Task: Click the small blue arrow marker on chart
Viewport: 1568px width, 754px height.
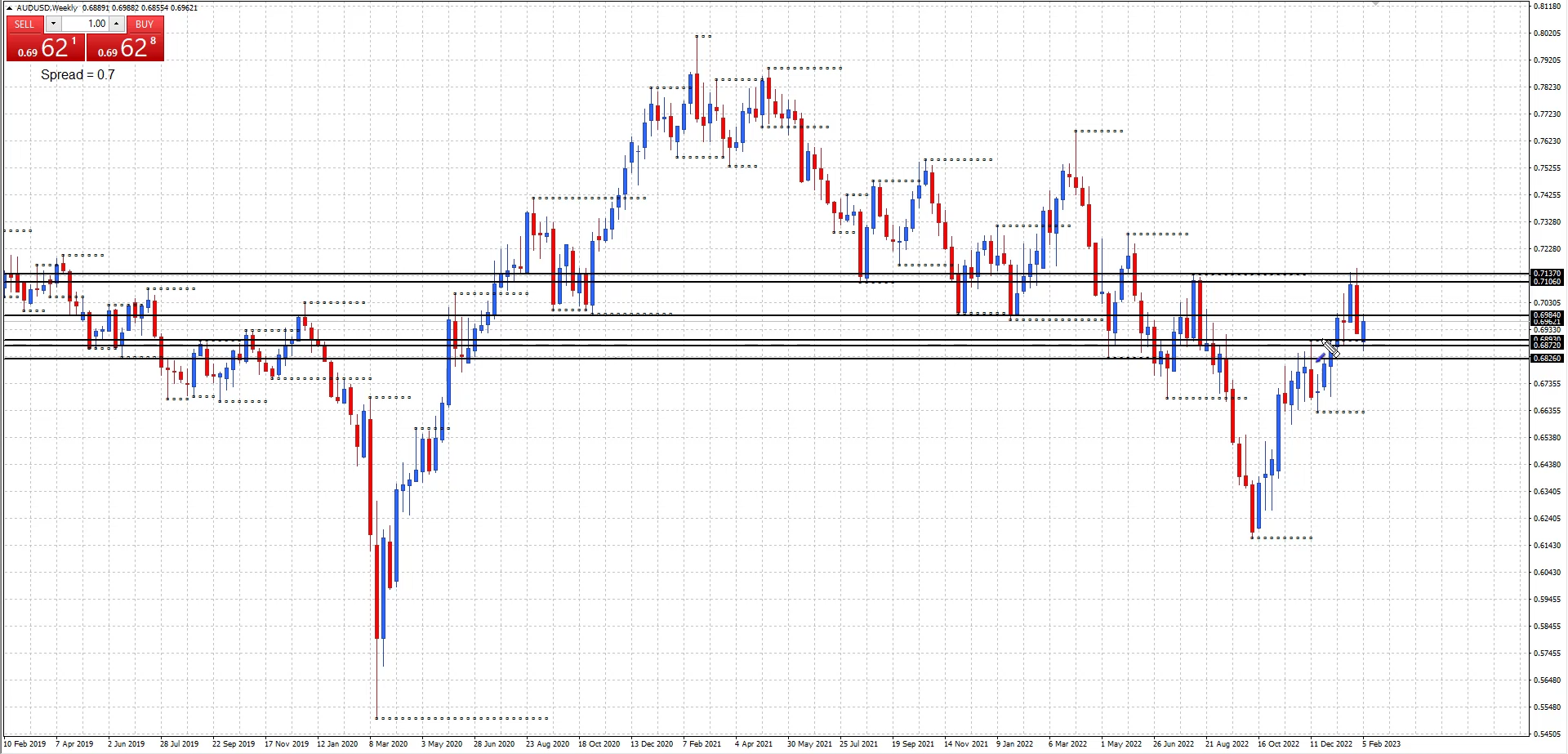Action: point(1320,358)
